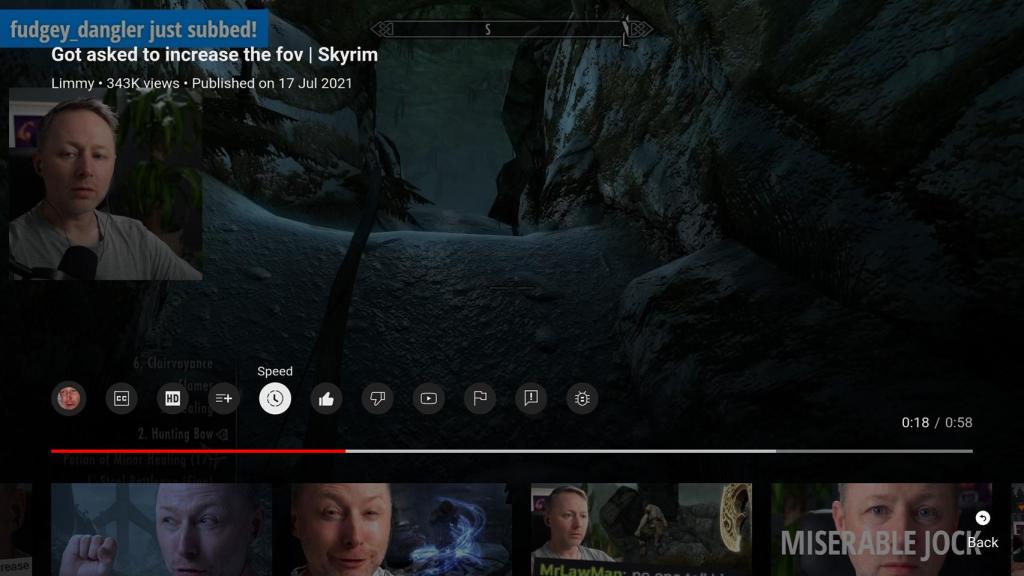Toggle the dislike reaction

[377, 398]
